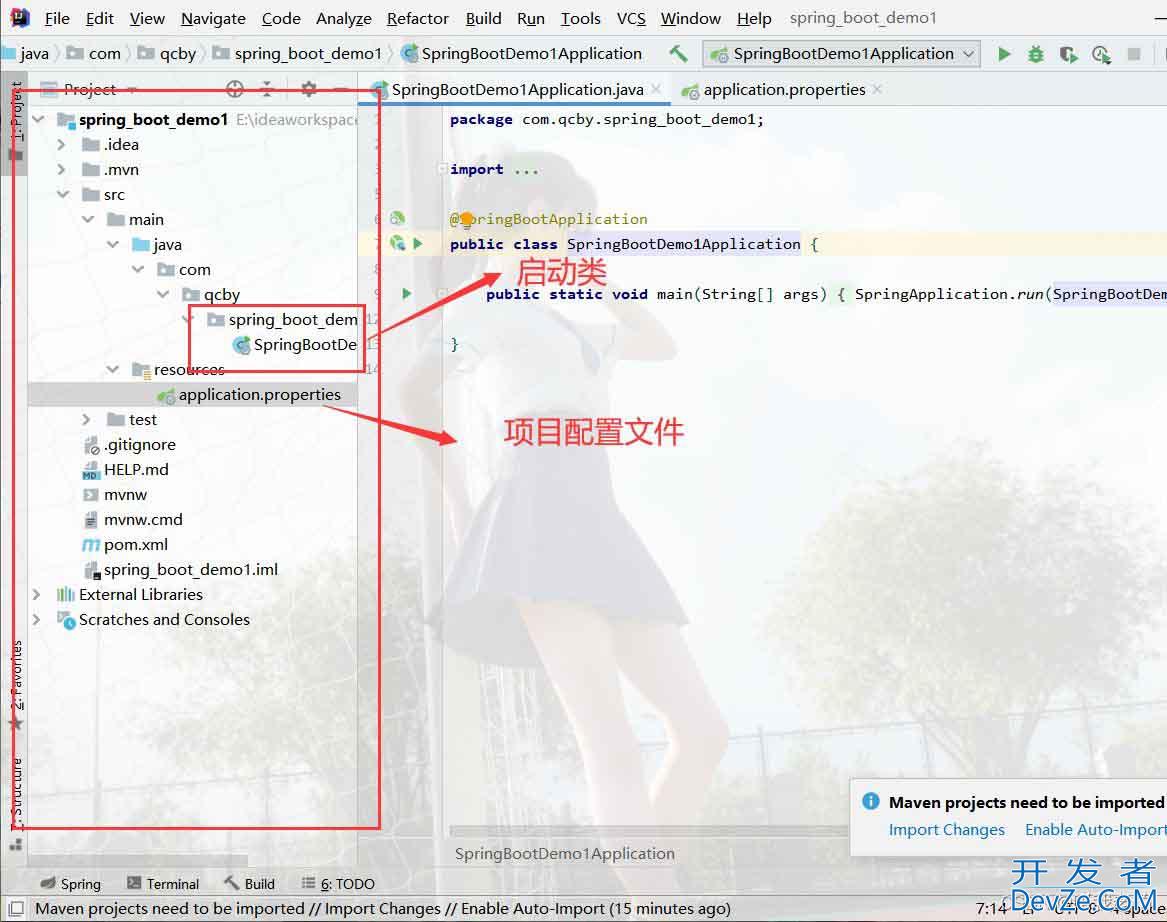Close SpringBootDemo1Application.java tab
1167x922 pixels.
click(656, 89)
